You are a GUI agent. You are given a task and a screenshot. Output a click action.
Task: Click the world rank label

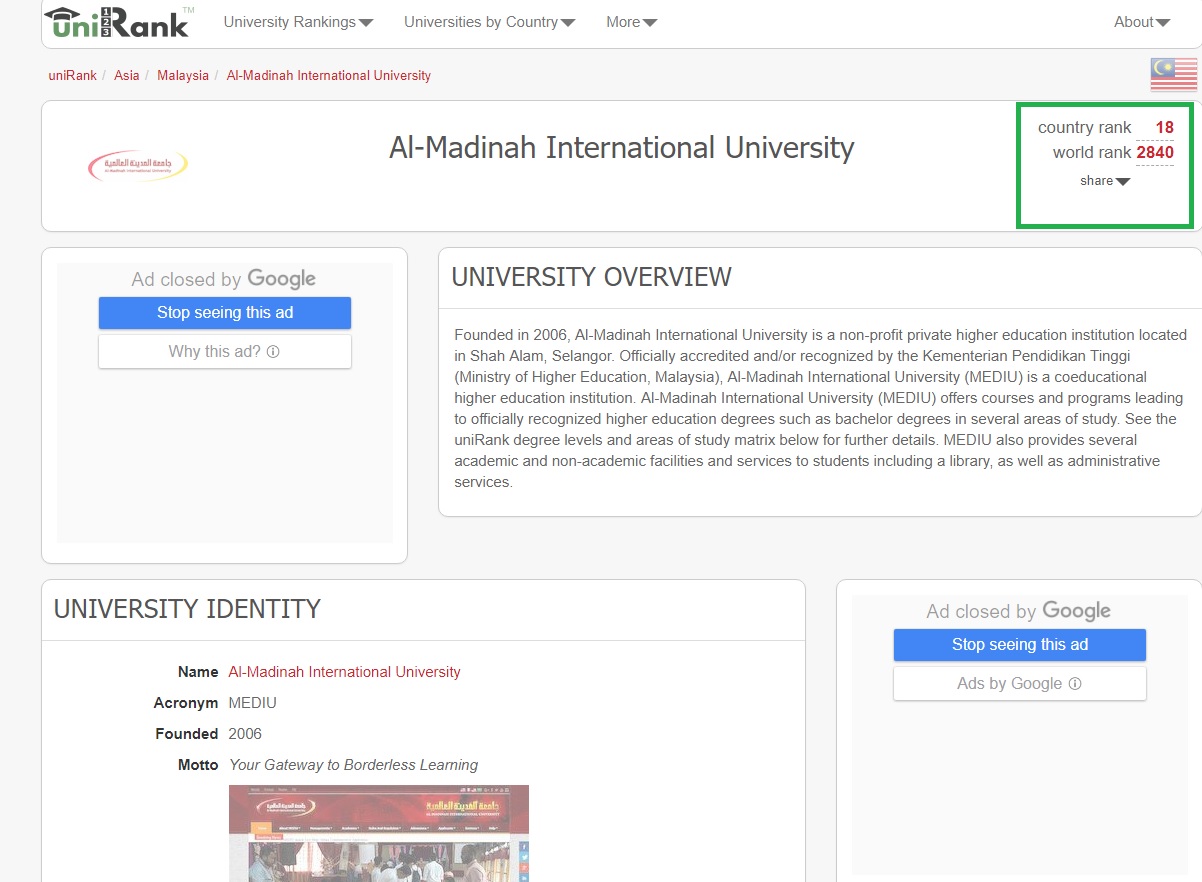pyautogui.click(x=1092, y=153)
